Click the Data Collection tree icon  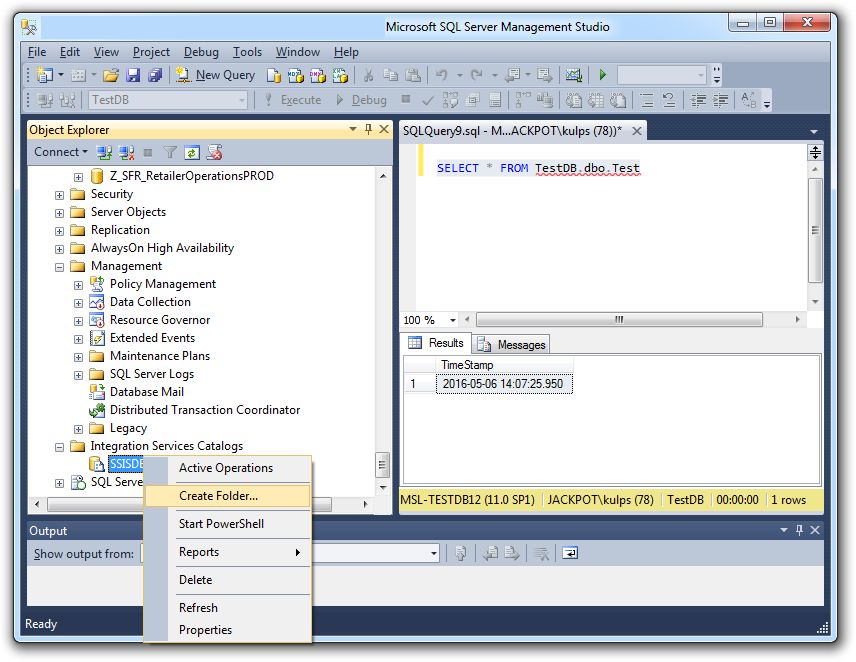click(x=97, y=302)
